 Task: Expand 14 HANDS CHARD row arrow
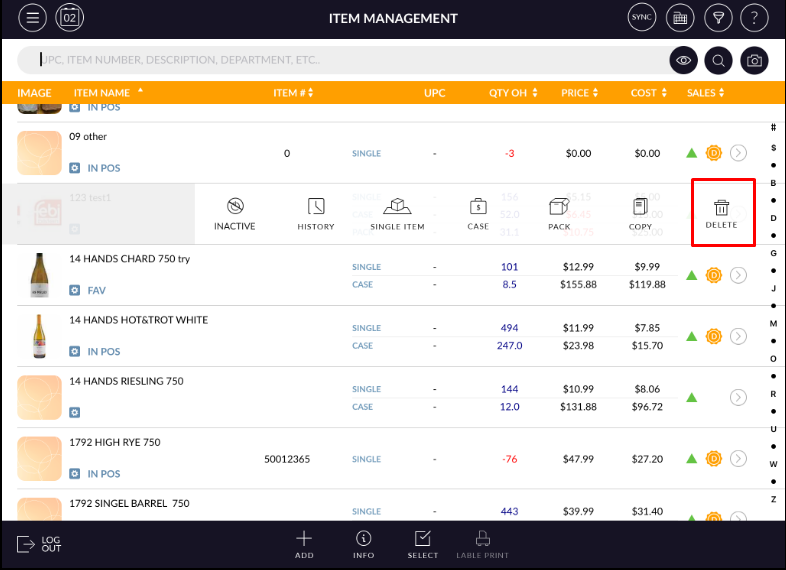click(738, 275)
